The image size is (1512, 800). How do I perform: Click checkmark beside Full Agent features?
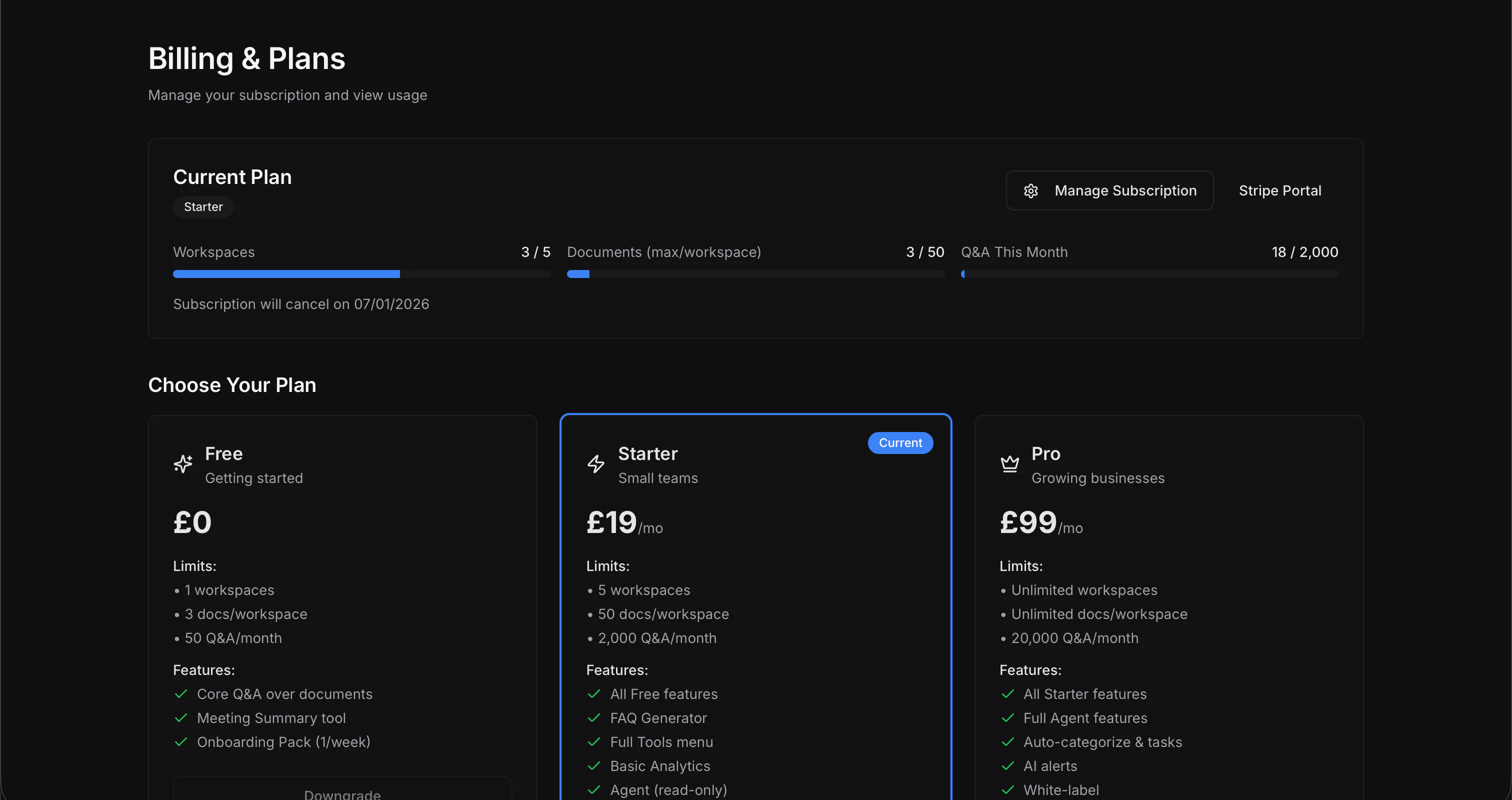click(1008, 718)
